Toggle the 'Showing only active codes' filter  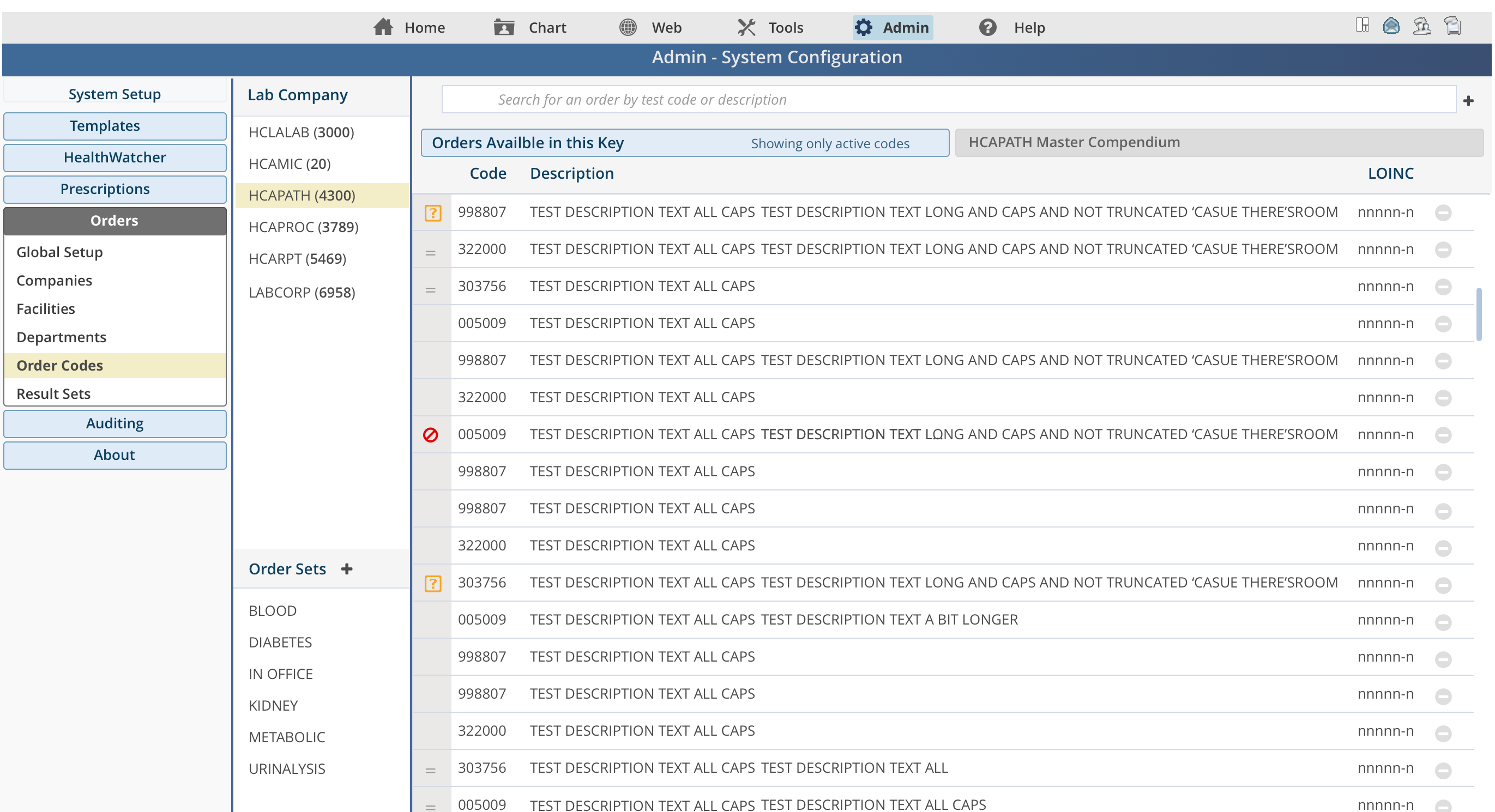click(x=830, y=143)
